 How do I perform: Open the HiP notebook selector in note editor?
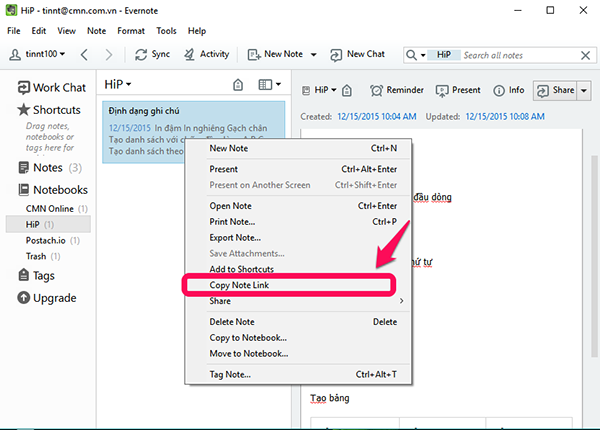pyautogui.click(x=319, y=90)
